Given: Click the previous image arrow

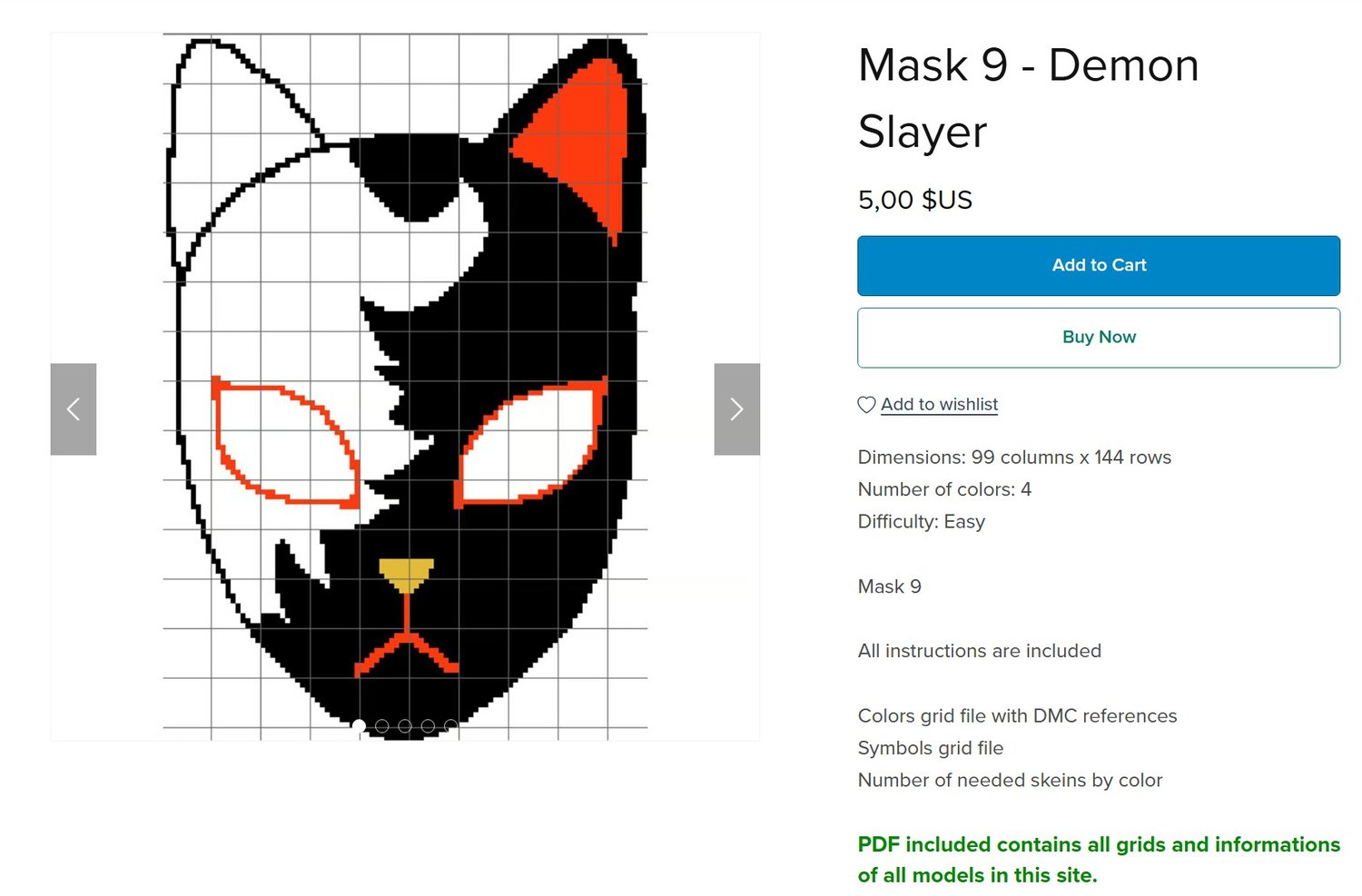Looking at the screenshot, I should [74, 409].
